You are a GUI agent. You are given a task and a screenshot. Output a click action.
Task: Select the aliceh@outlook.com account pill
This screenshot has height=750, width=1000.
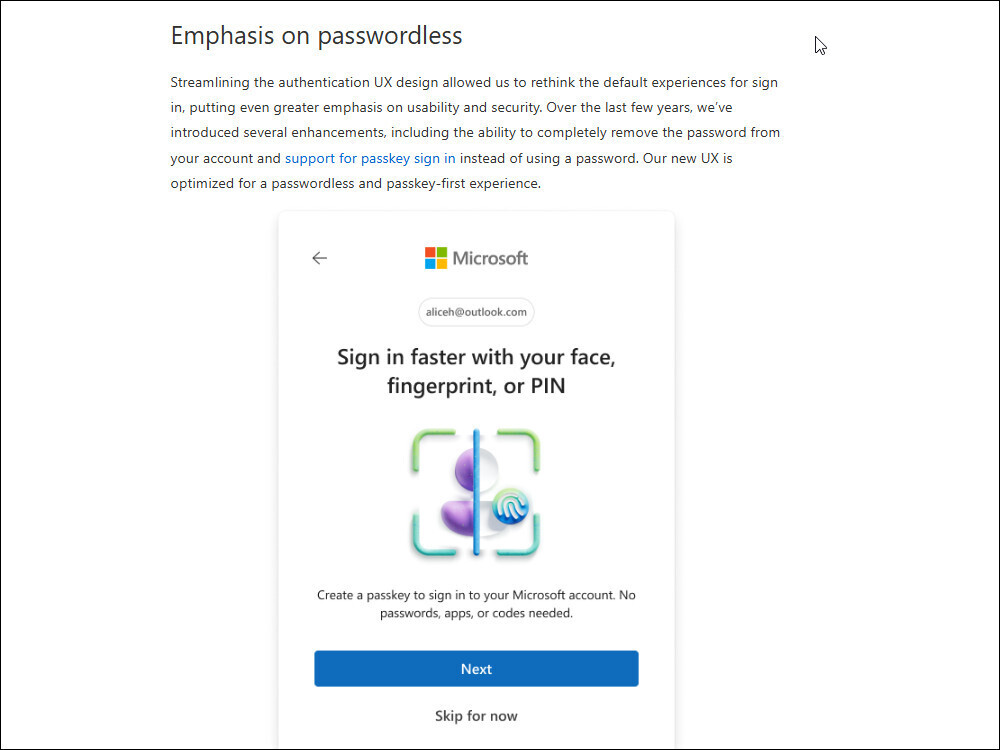coord(476,312)
